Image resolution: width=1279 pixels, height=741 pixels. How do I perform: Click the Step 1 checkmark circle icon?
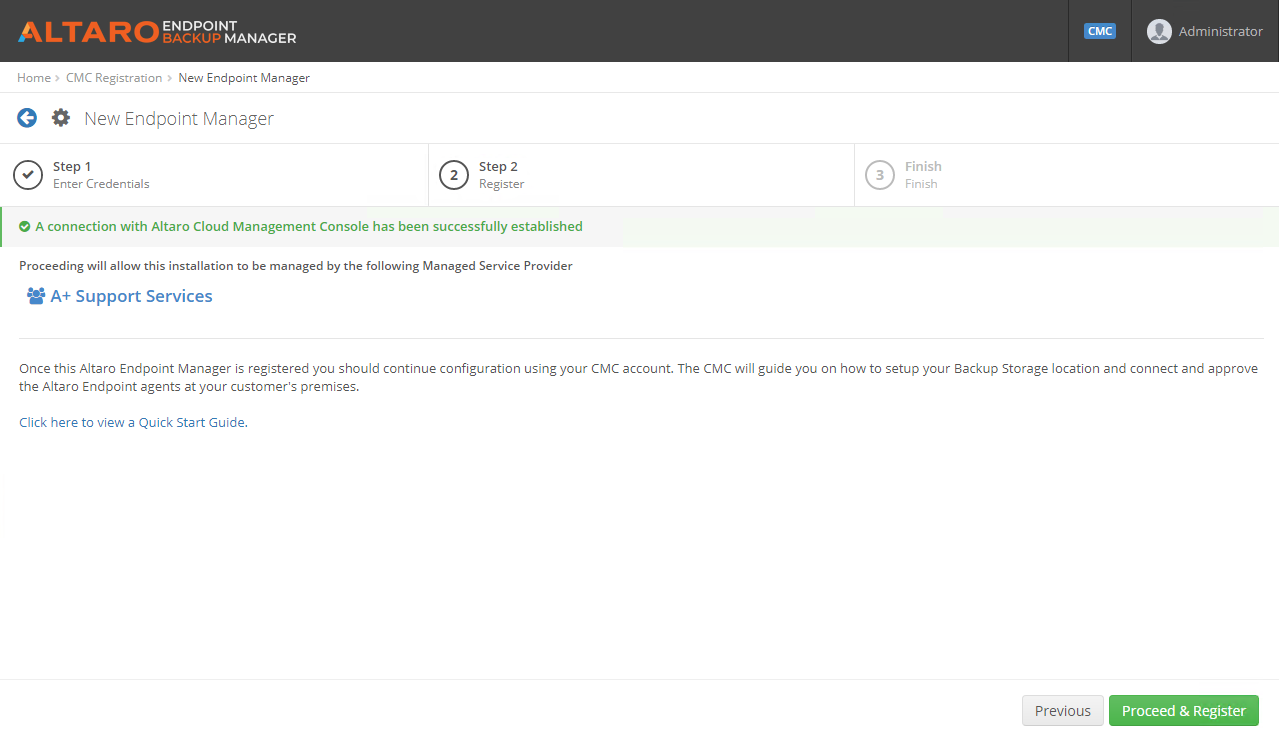(x=28, y=175)
